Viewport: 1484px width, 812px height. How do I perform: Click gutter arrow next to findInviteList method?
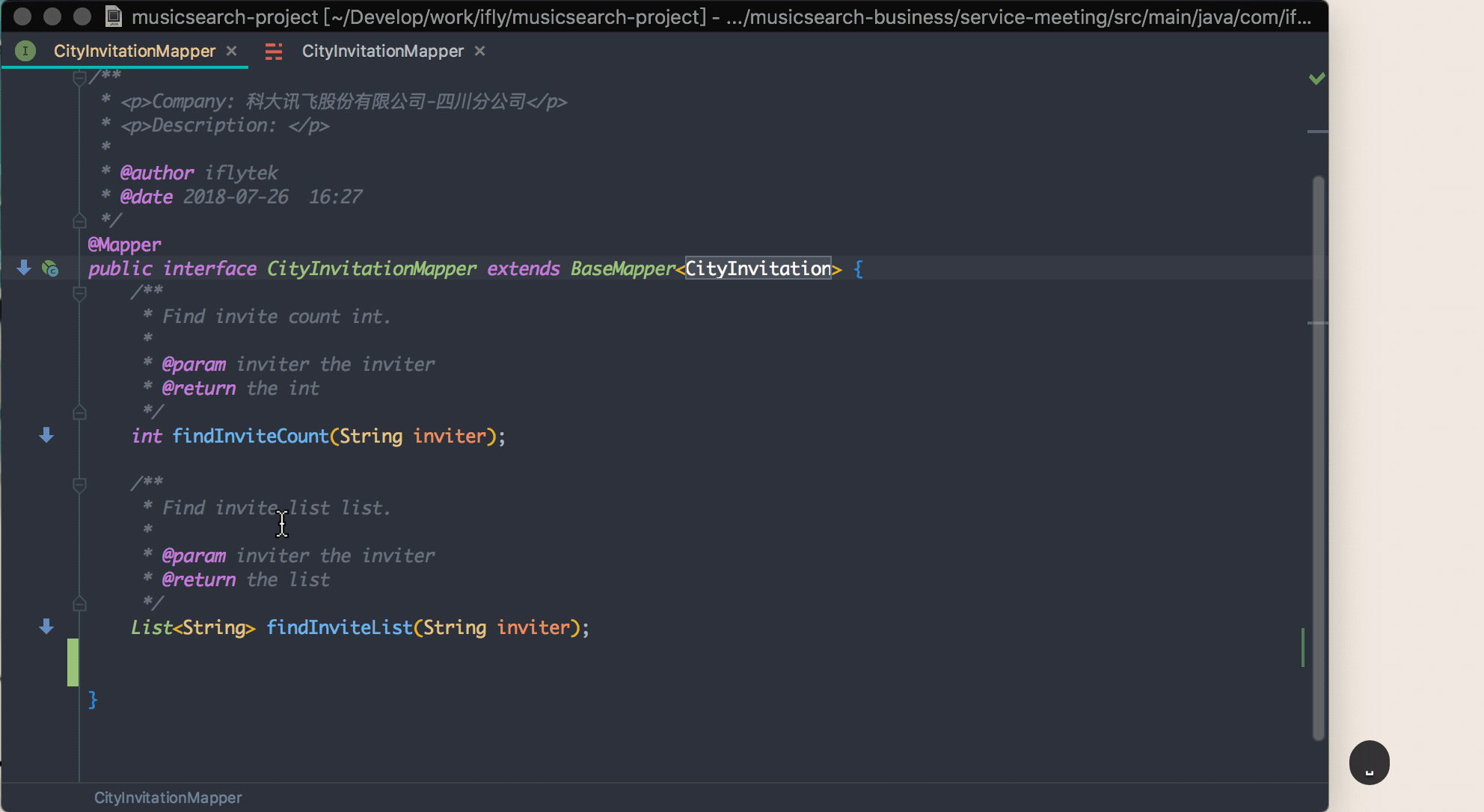pyautogui.click(x=46, y=627)
